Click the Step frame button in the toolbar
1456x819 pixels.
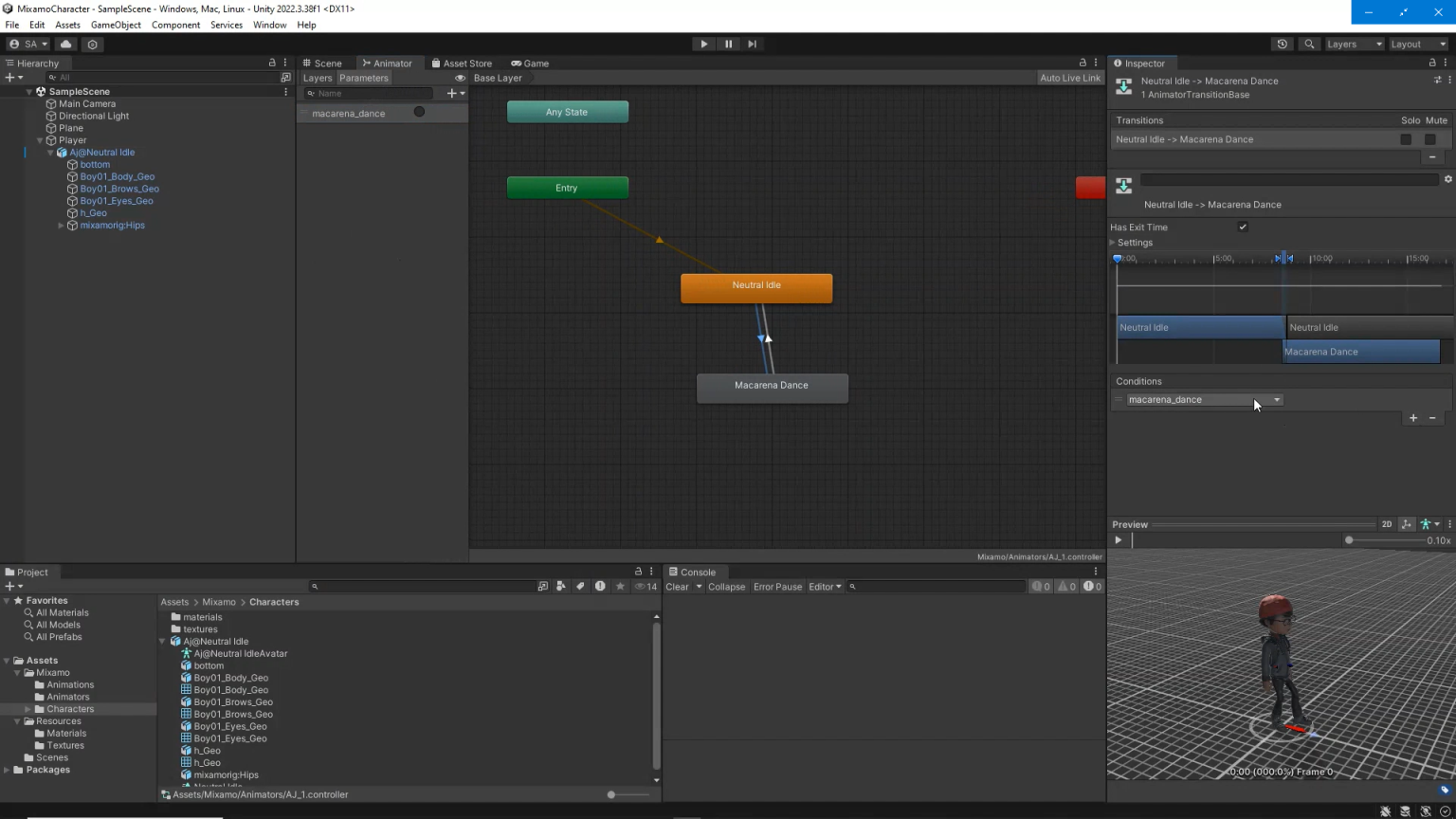pos(752,44)
